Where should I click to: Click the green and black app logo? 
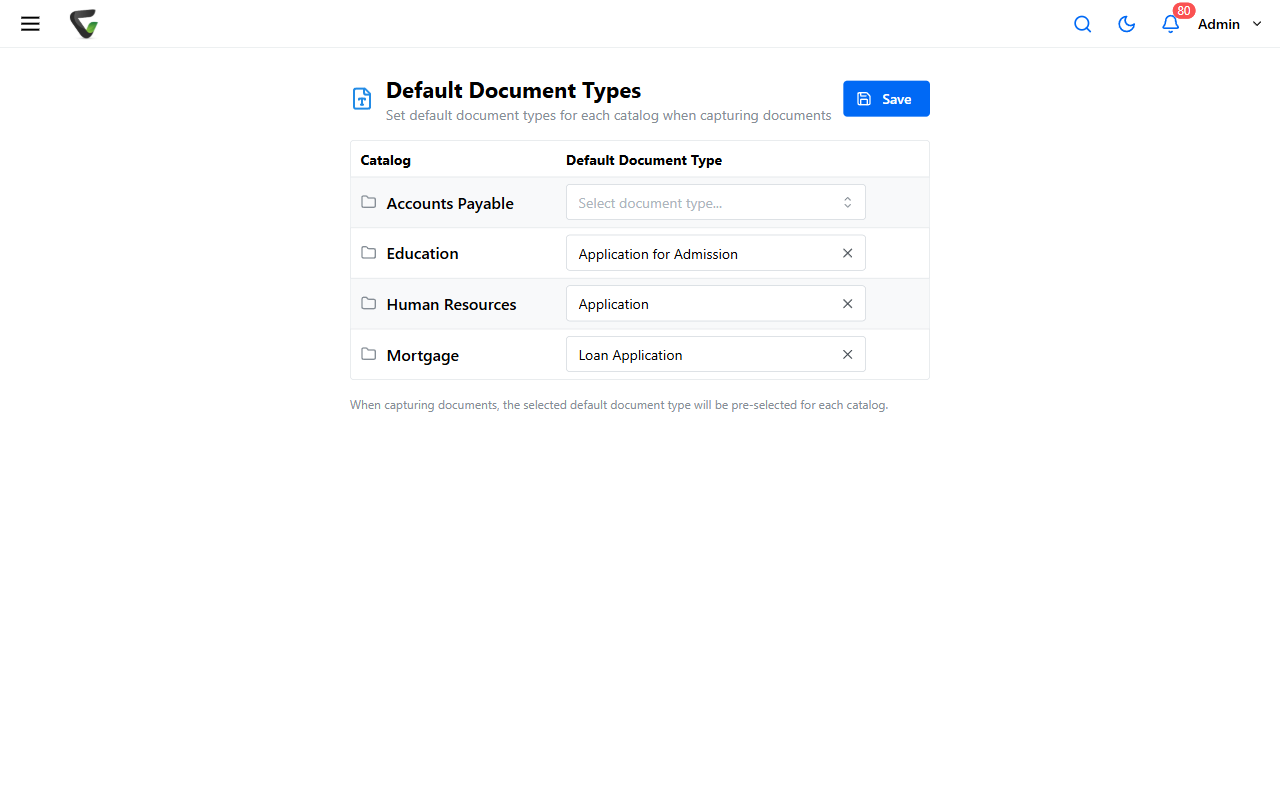(x=84, y=24)
